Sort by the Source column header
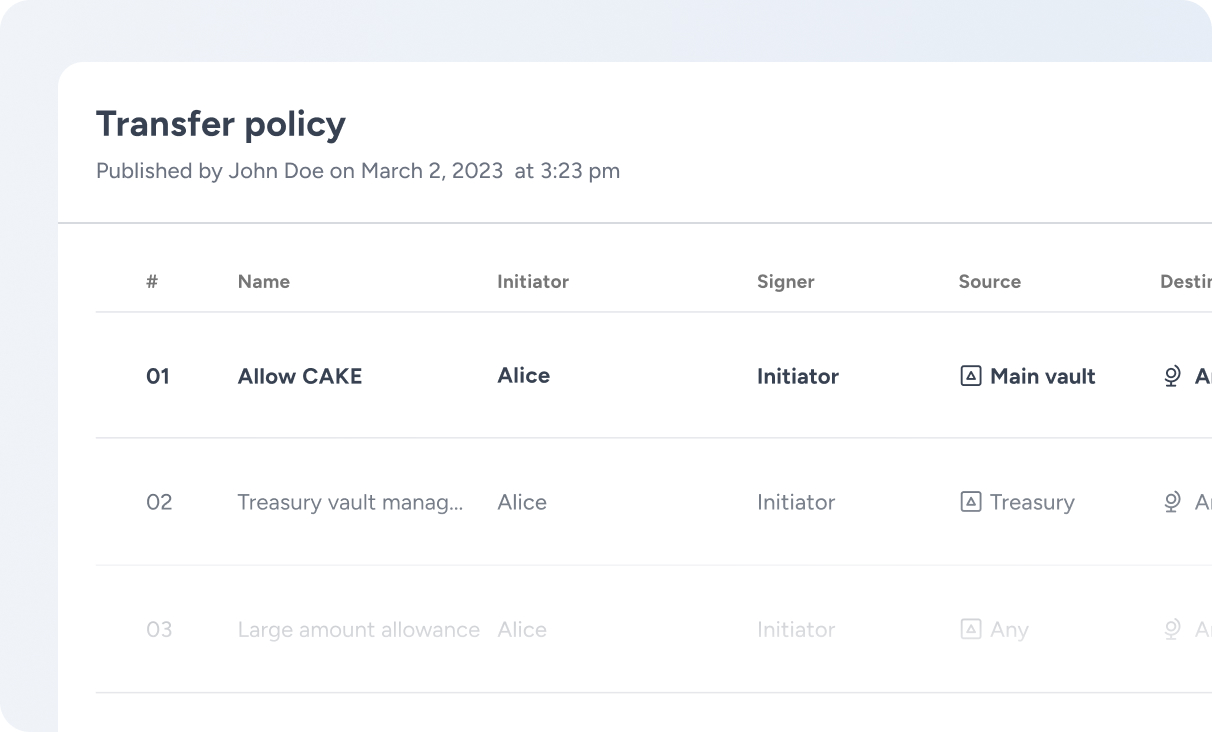This screenshot has height=732, width=1212. click(x=990, y=282)
